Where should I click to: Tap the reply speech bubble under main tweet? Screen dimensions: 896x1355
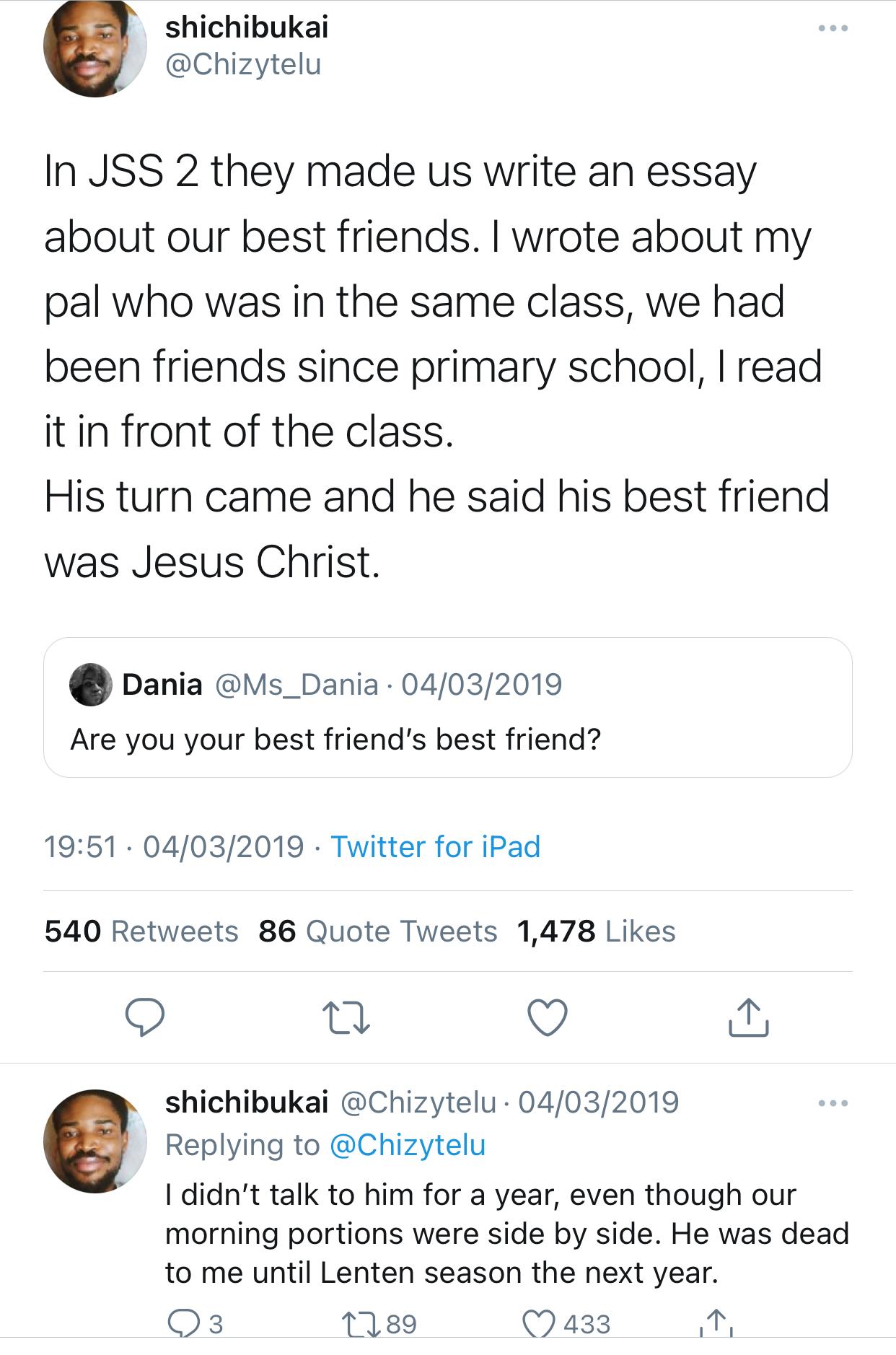[x=145, y=1017]
